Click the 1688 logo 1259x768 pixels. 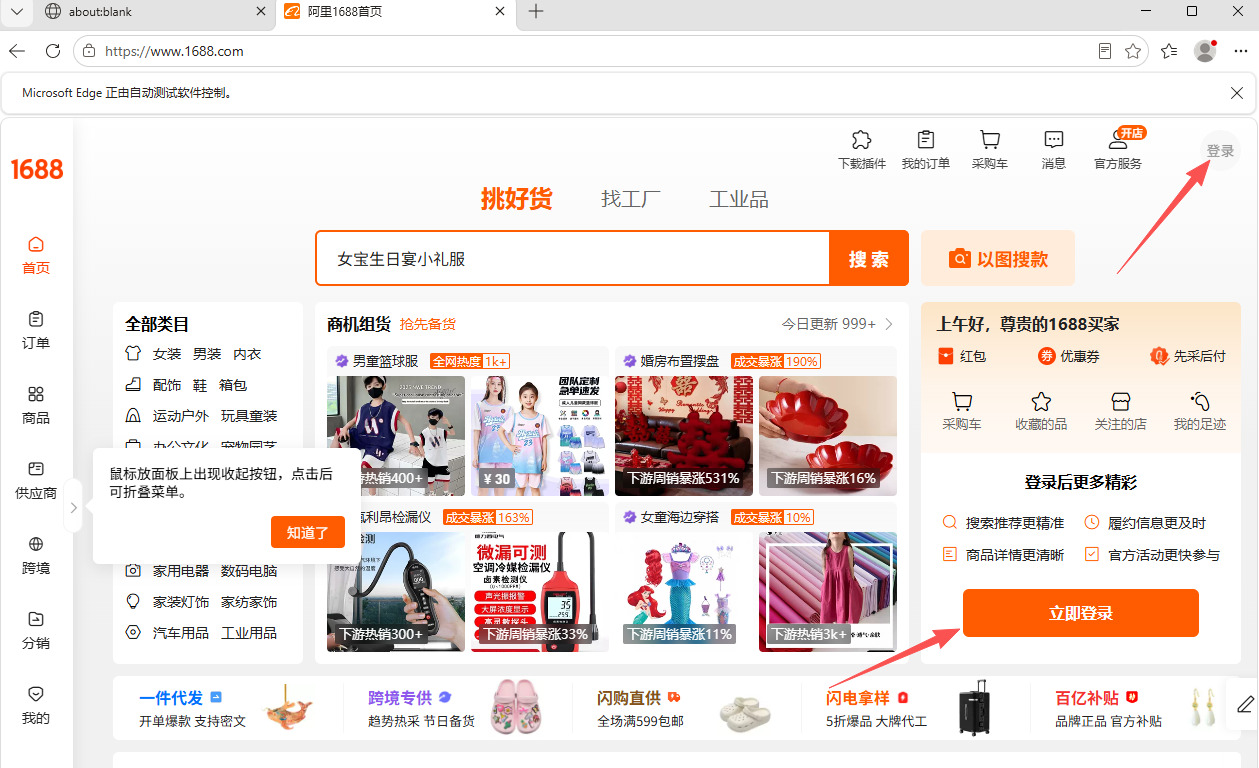(x=36, y=169)
